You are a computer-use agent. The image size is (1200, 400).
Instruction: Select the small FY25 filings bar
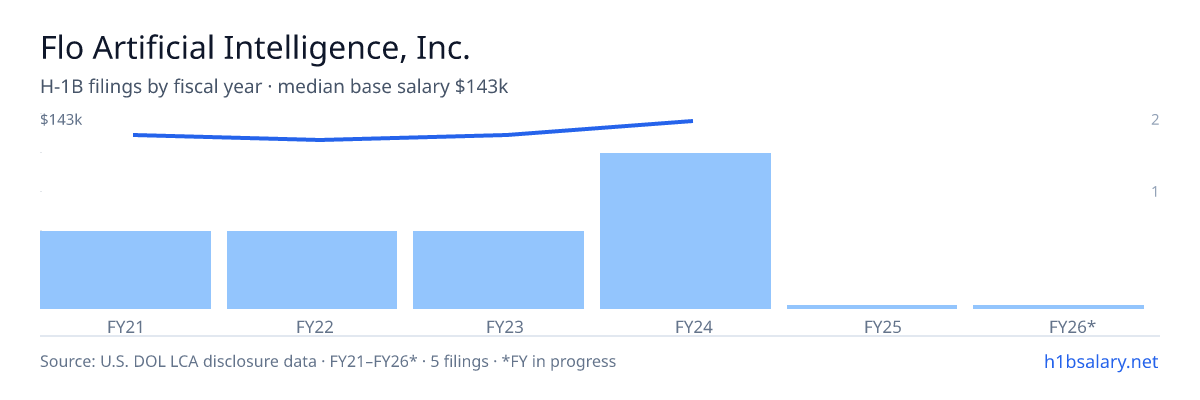point(872,307)
